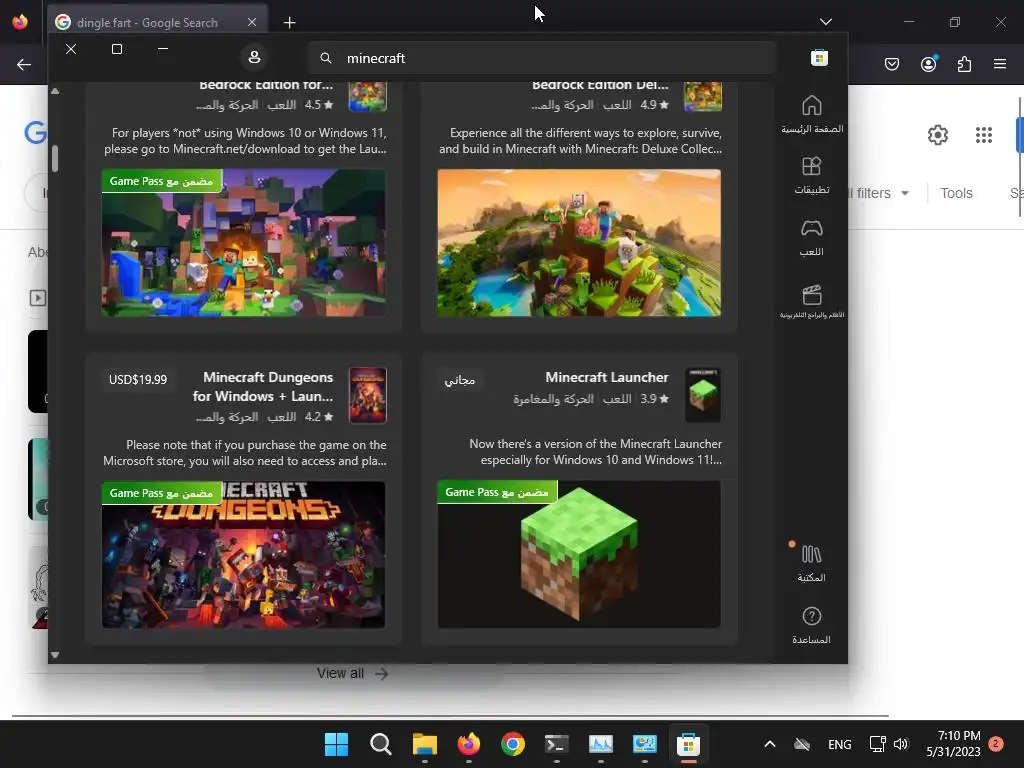The height and width of the screenshot is (768, 1024).
Task: Open a new Firefox tab
Action: coord(289,23)
